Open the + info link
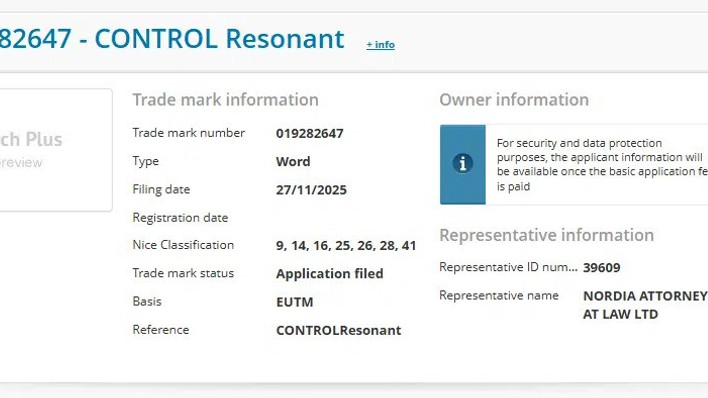Image resolution: width=708 pixels, height=398 pixels. coord(380,45)
